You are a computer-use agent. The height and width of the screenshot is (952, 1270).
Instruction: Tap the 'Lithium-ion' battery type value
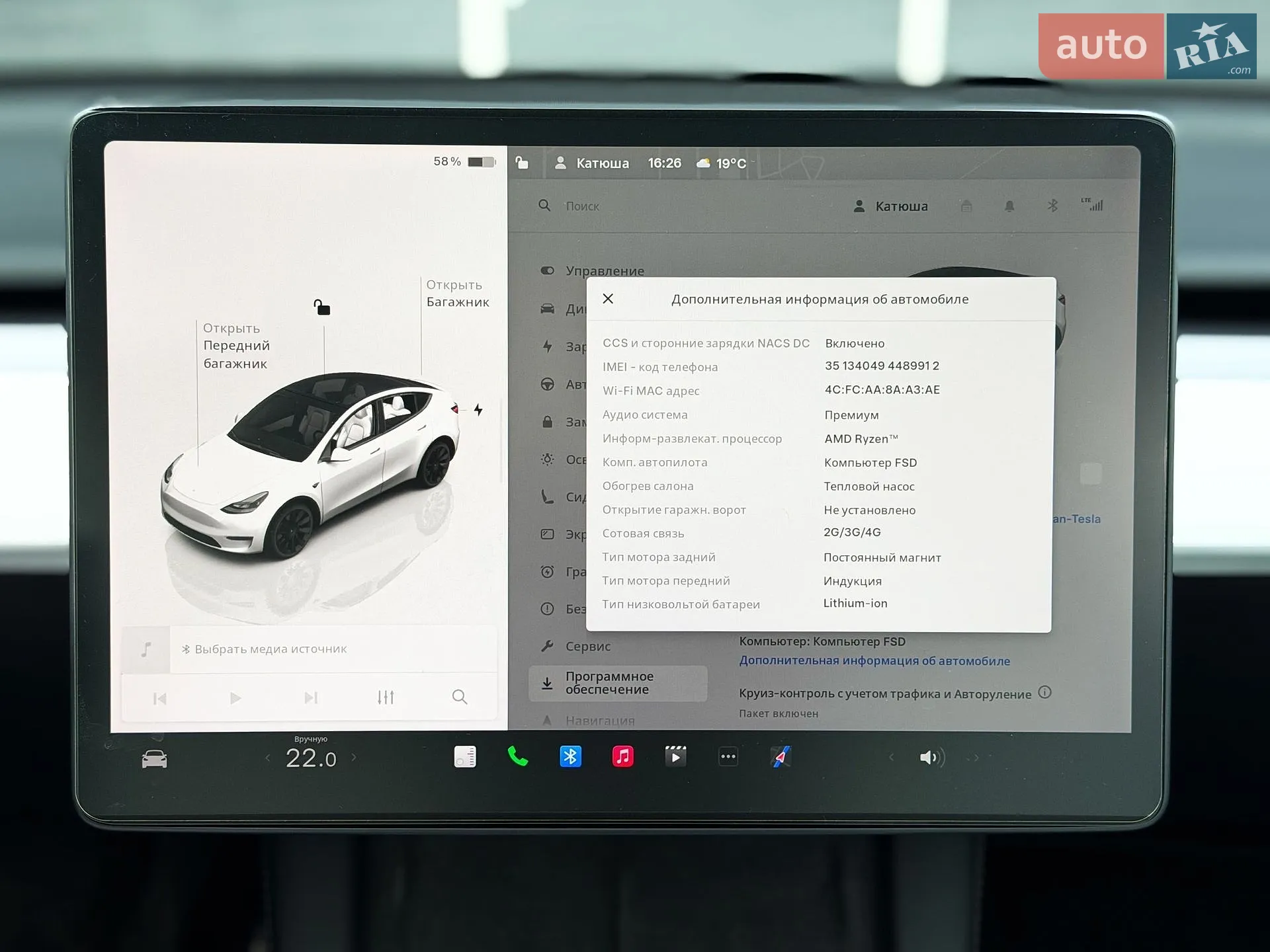[855, 603]
